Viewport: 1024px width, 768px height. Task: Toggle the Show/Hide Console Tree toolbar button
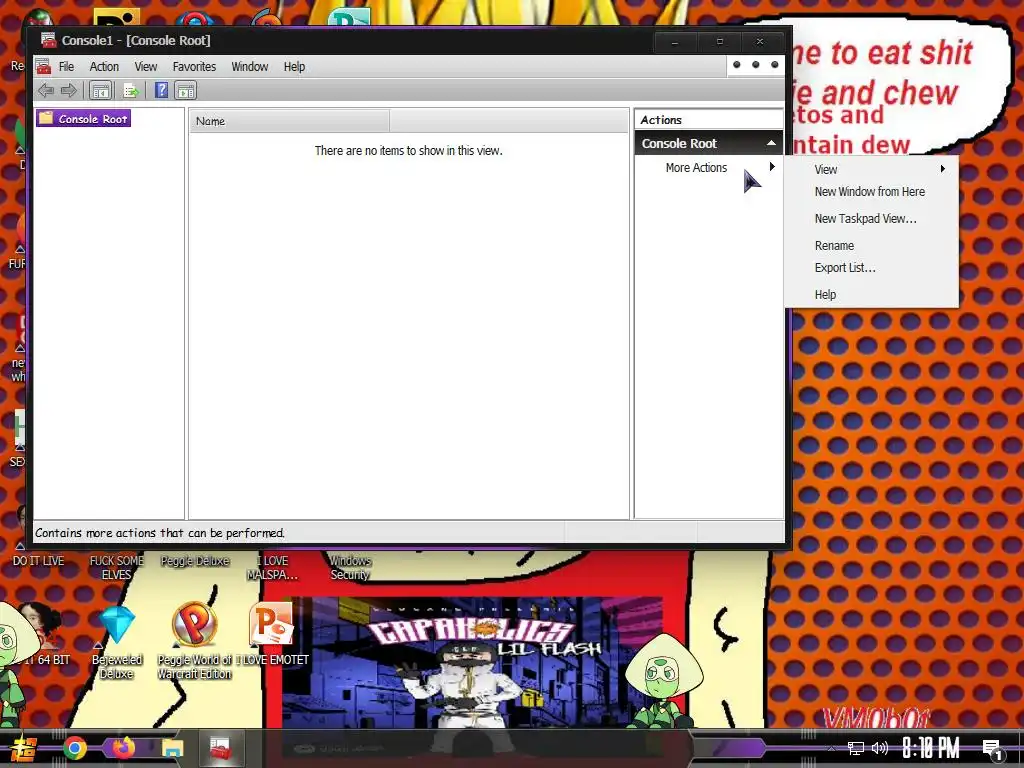point(101,91)
